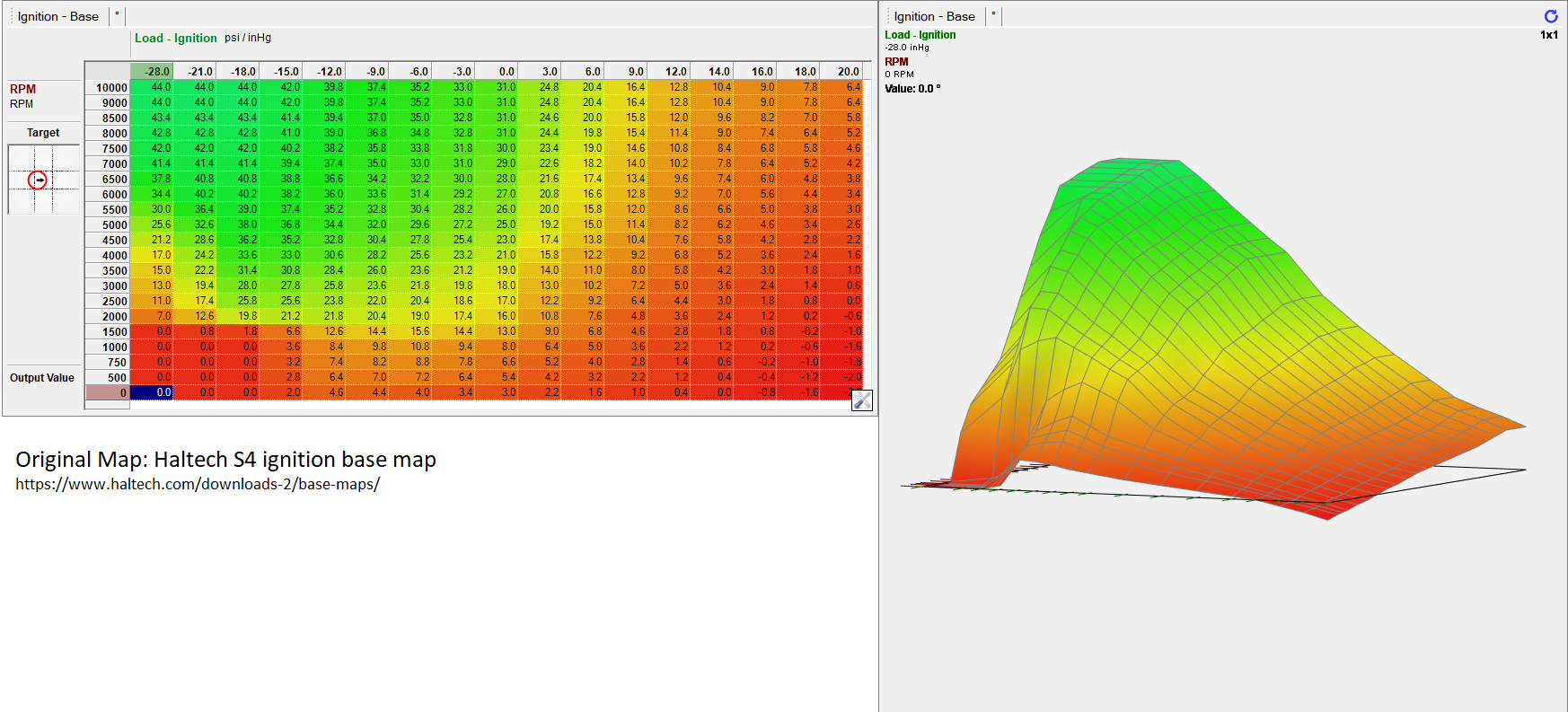1568x712 pixels.
Task: Click the wrench and screwdriver table settings icon
Action: [861, 400]
